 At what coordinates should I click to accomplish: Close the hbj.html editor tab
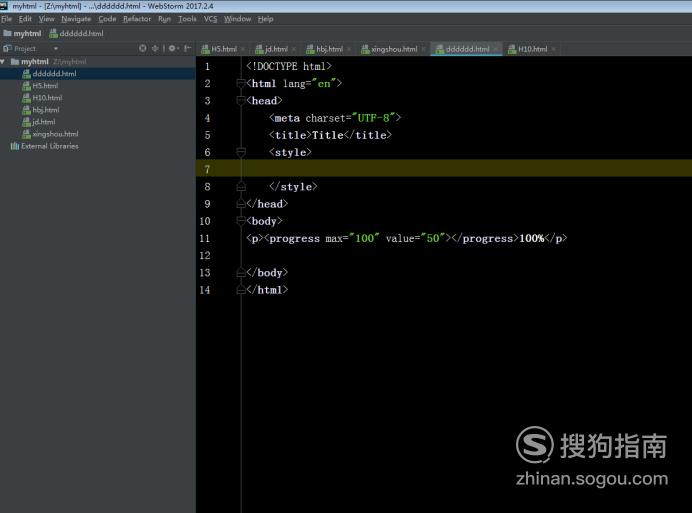(x=349, y=49)
